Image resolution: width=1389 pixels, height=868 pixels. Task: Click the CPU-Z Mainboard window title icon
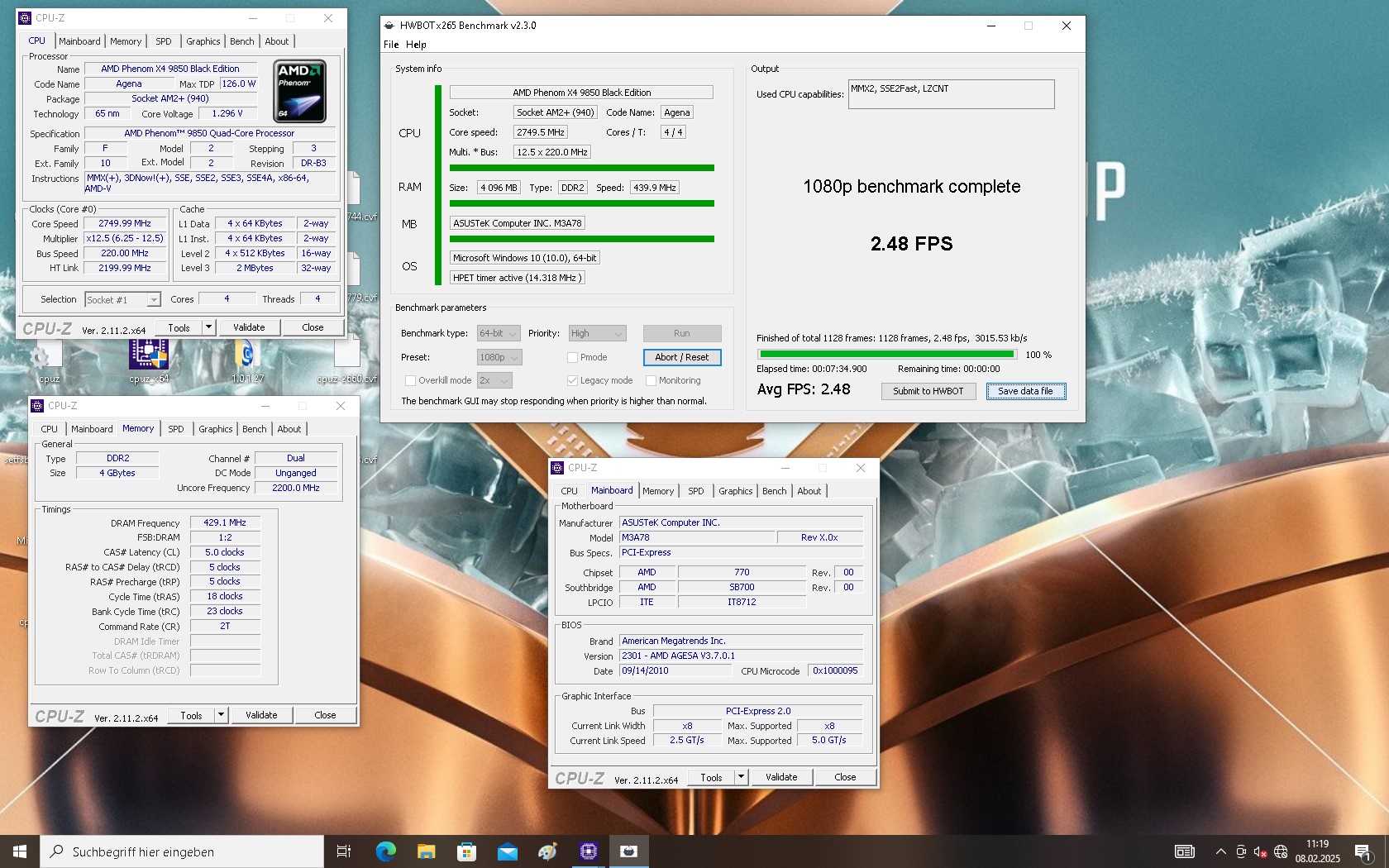[557, 468]
